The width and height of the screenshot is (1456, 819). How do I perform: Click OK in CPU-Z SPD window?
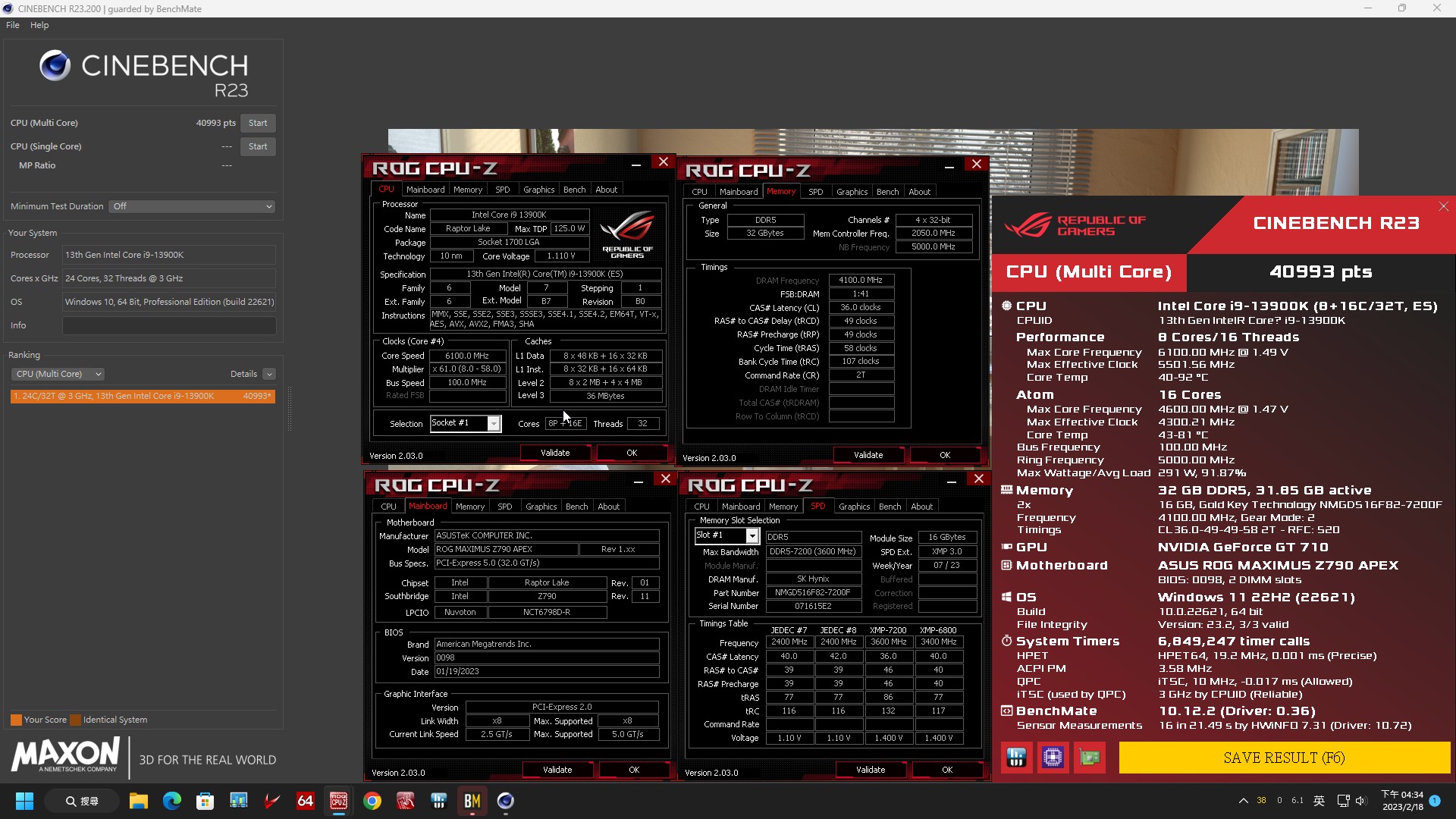click(947, 770)
